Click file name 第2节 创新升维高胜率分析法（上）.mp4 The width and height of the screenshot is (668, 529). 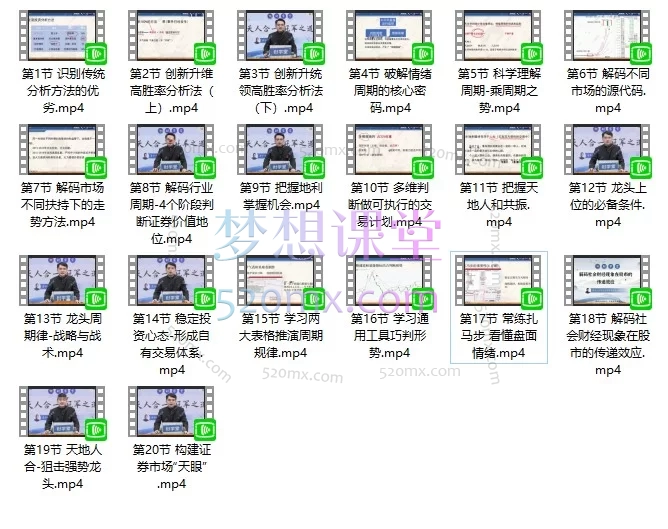coord(171,91)
